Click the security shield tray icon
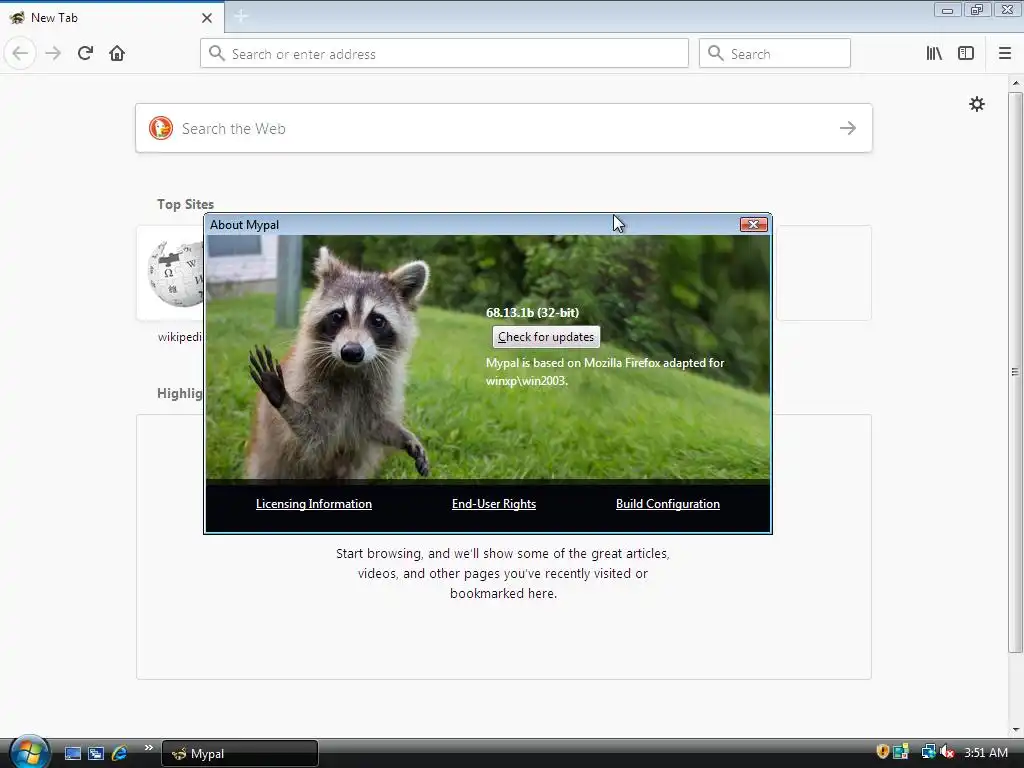Screen dimensions: 1024x768 882,752
